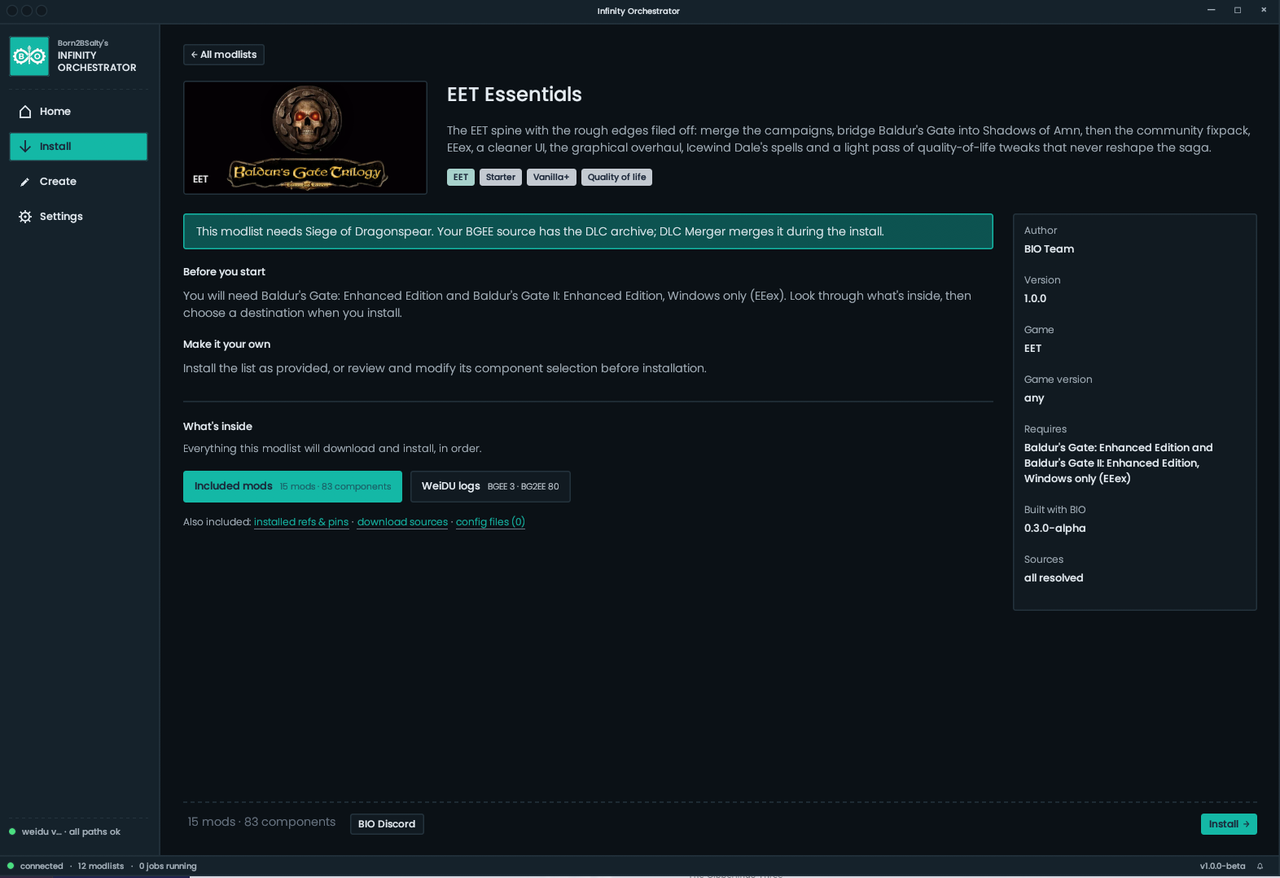The height and width of the screenshot is (878, 1280).
Task: Select the Create pencil icon
Action: 25,182
